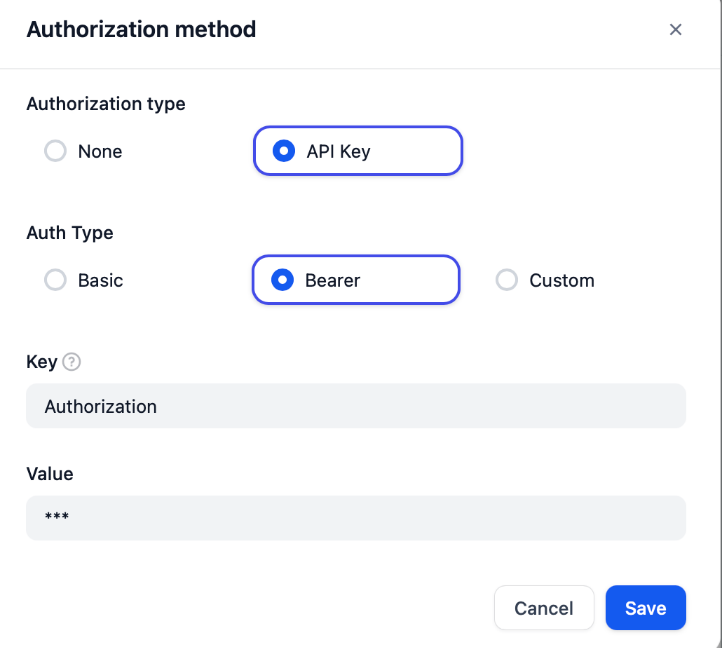Click the Authorization type section label
The image size is (722, 648).
coord(106,104)
